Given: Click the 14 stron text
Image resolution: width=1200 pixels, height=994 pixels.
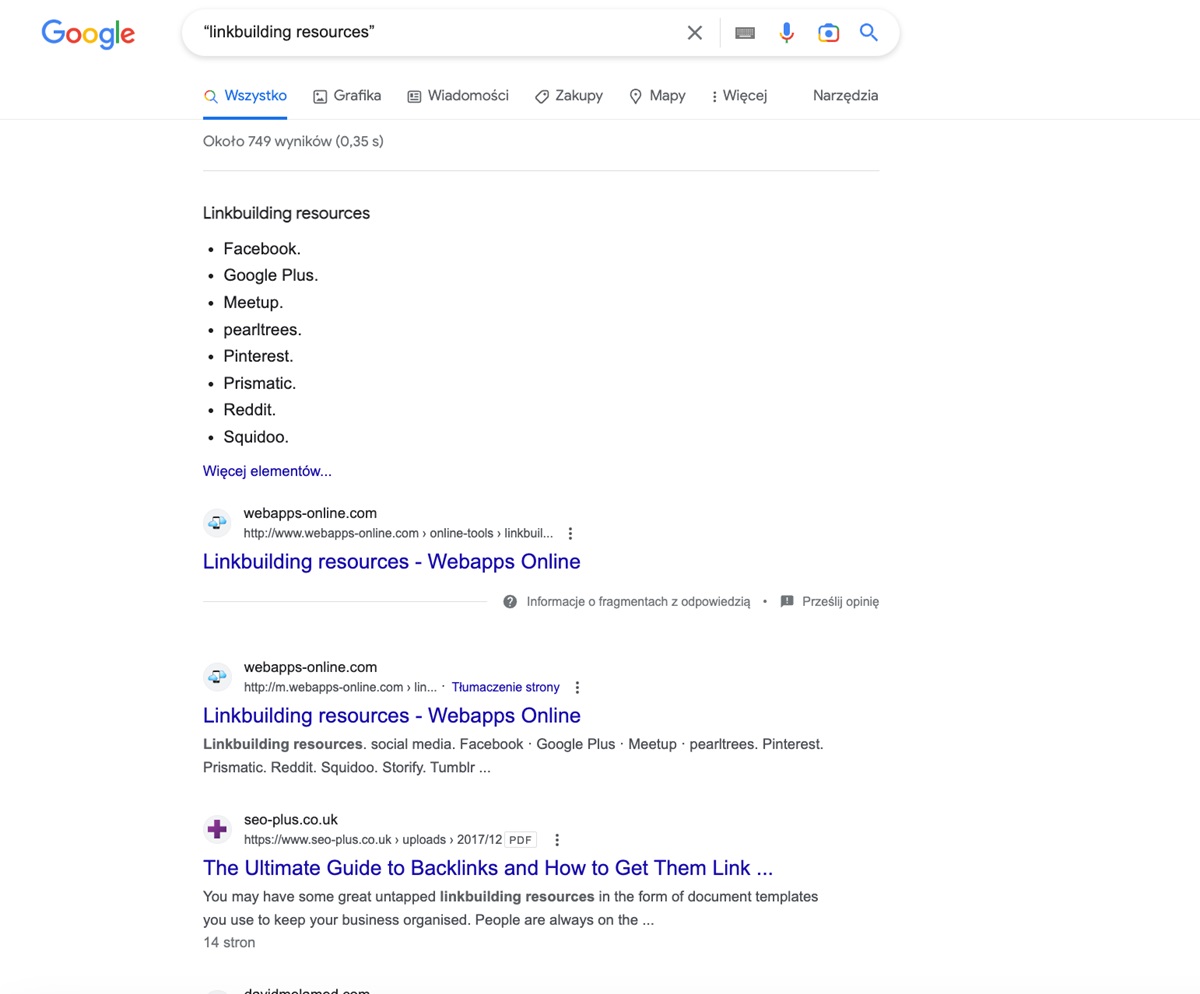Looking at the screenshot, I should click(229, 943).
